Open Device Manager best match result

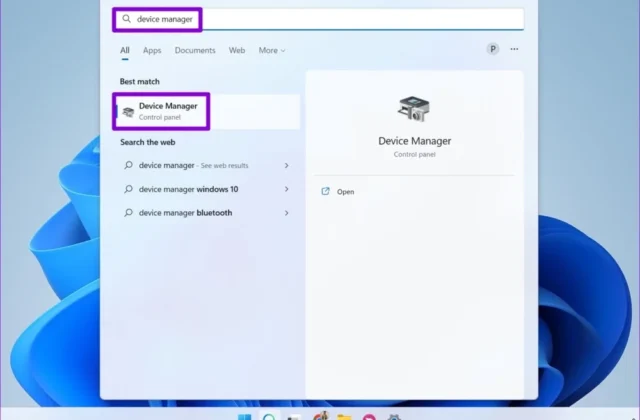pos(208,111)
